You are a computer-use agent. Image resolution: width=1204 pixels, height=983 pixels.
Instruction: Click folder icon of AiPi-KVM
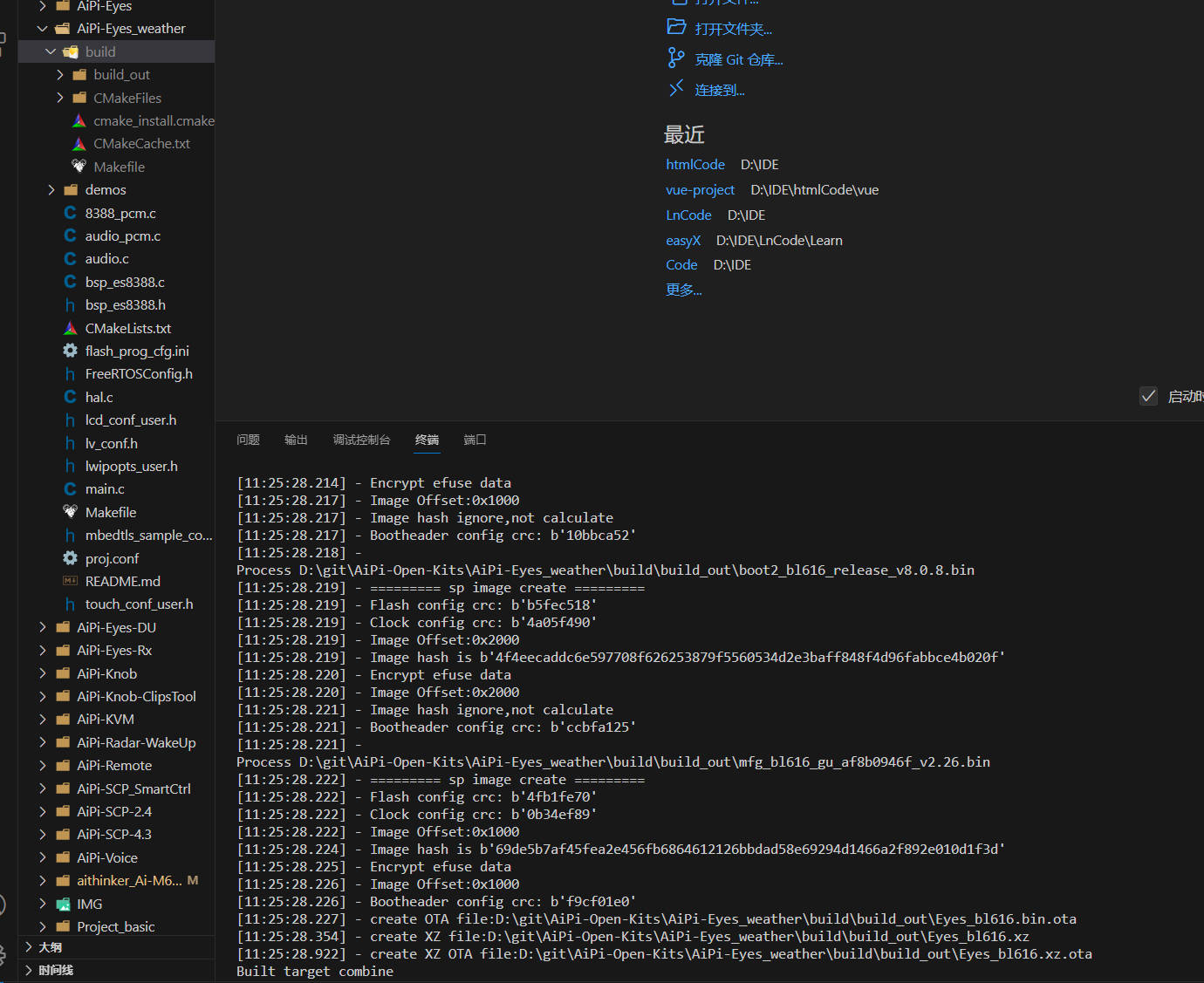(x=63, y=720)
